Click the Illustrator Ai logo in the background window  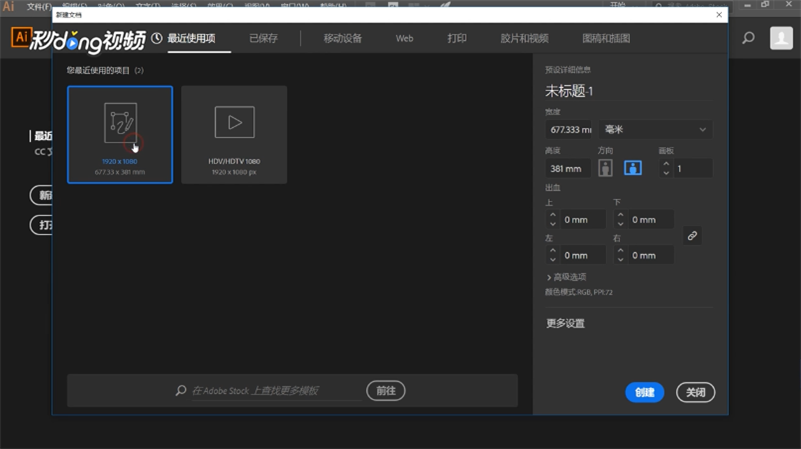point(21,37)
